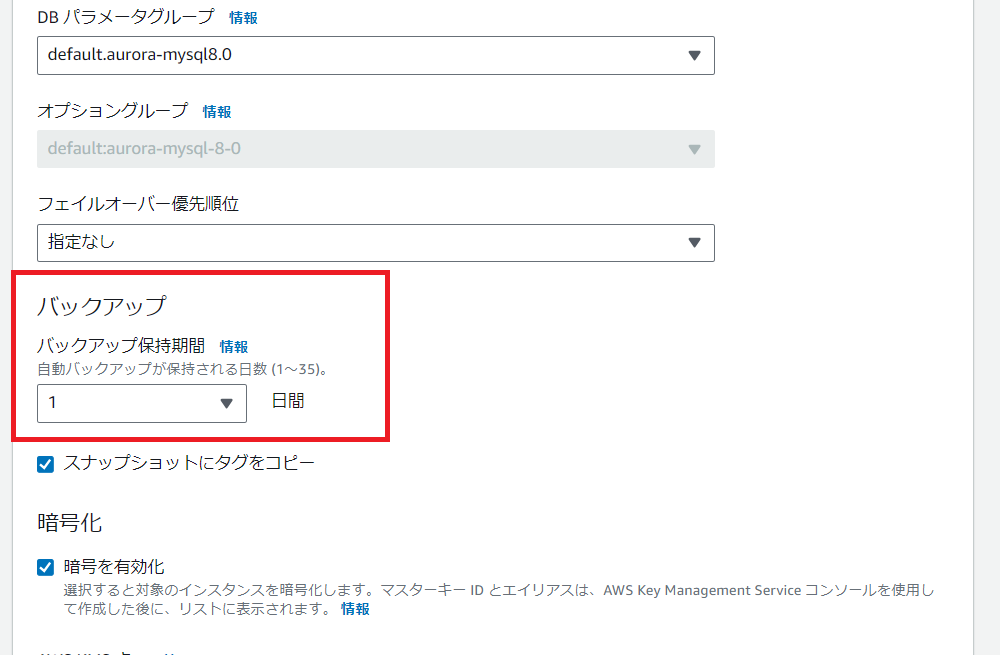Click the disabled option group dropdown default:aurora-mysql-8-0

pos(376,149)
